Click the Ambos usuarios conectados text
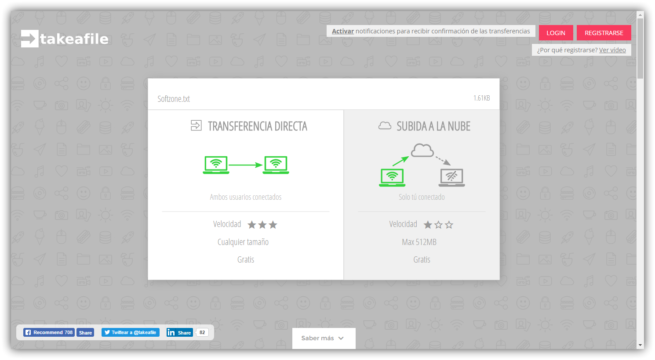The height and width of the screenshot is (360, 655). click(246, 197)
